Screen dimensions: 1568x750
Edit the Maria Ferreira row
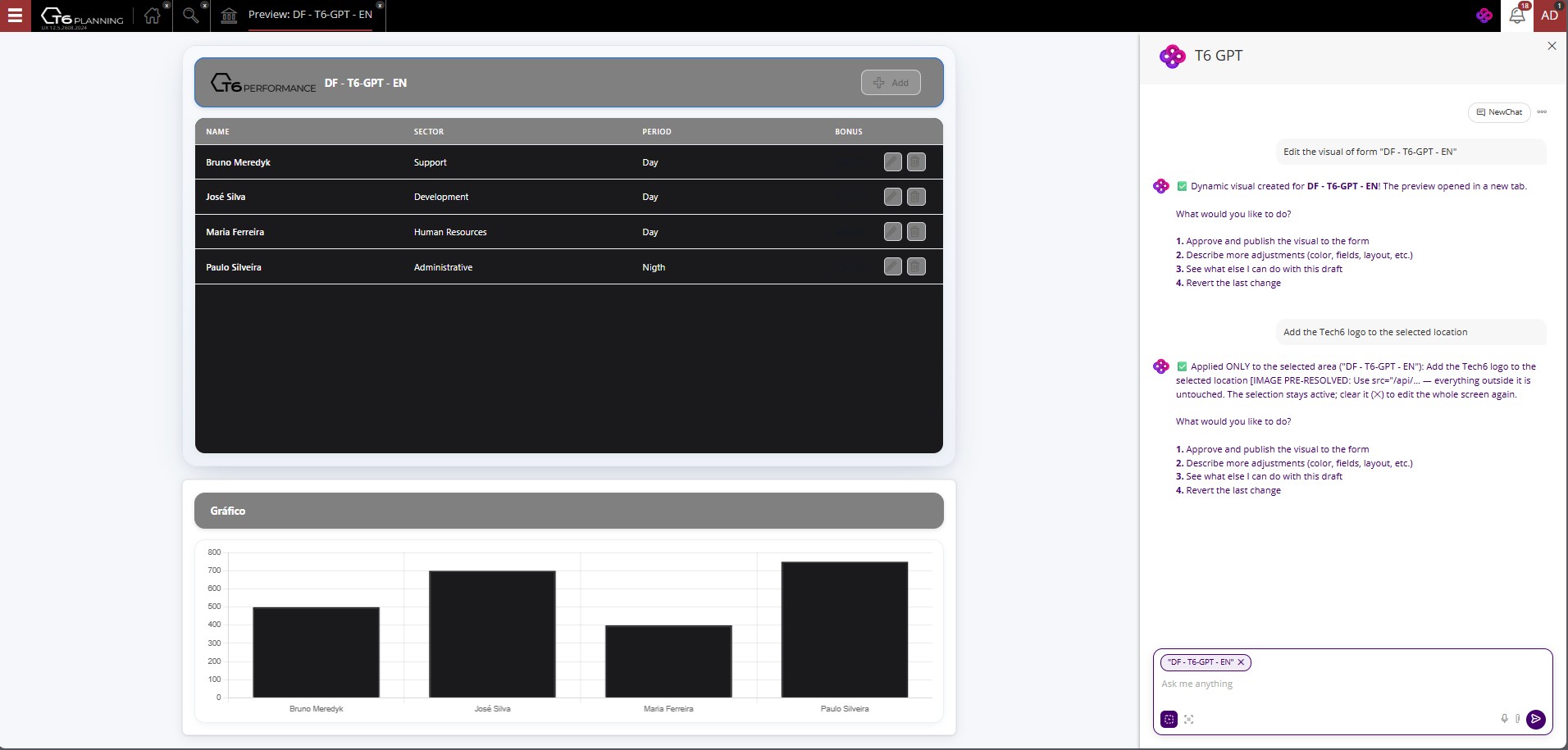click(x=893, y=232)
